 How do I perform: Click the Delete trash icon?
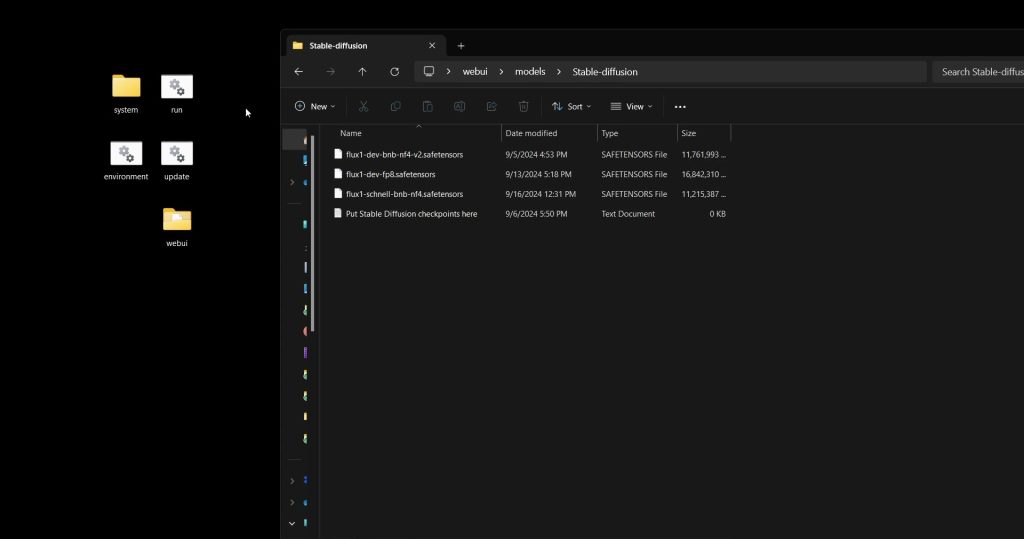click(x=523, y=106)
